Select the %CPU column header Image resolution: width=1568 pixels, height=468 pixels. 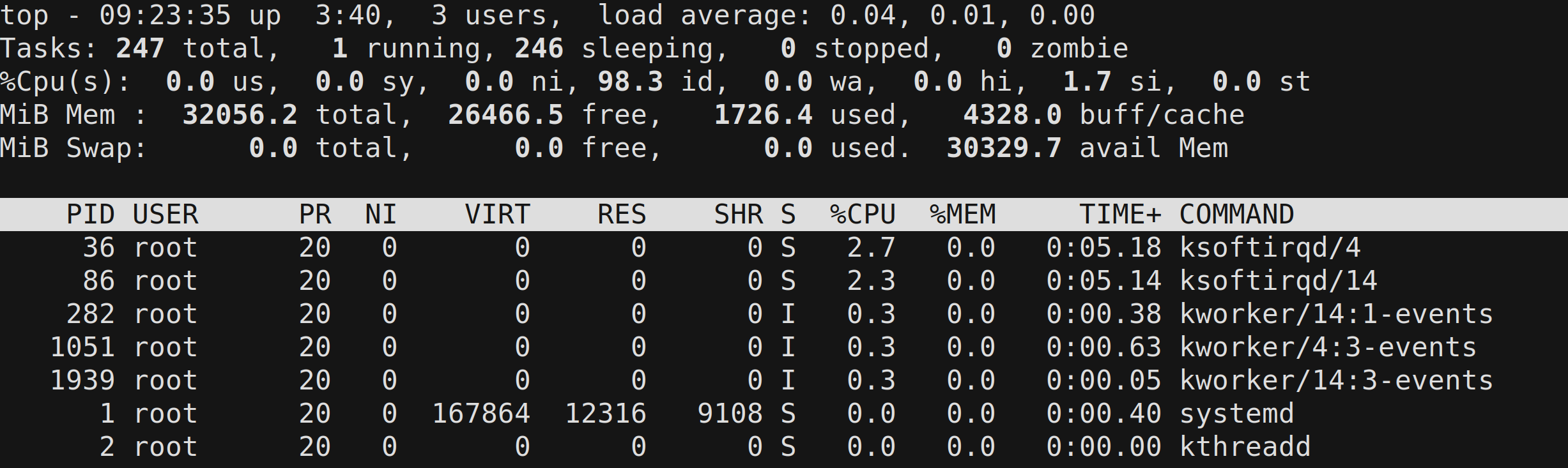click(863, 215)
